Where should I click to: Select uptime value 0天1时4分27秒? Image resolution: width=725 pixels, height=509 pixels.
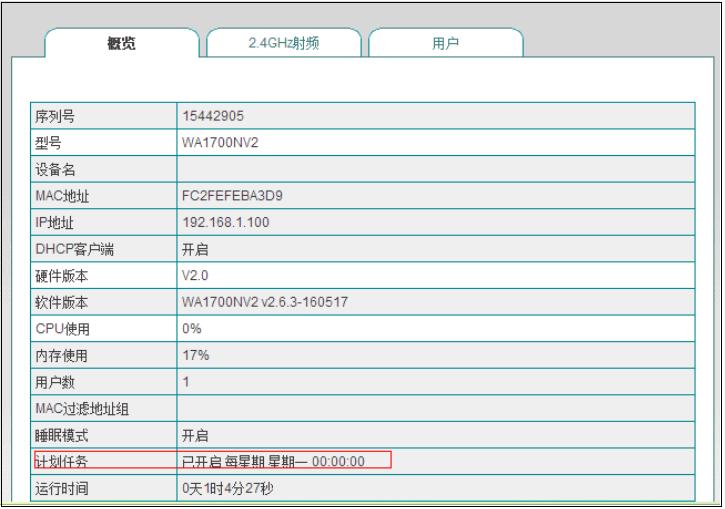[227, 488]
